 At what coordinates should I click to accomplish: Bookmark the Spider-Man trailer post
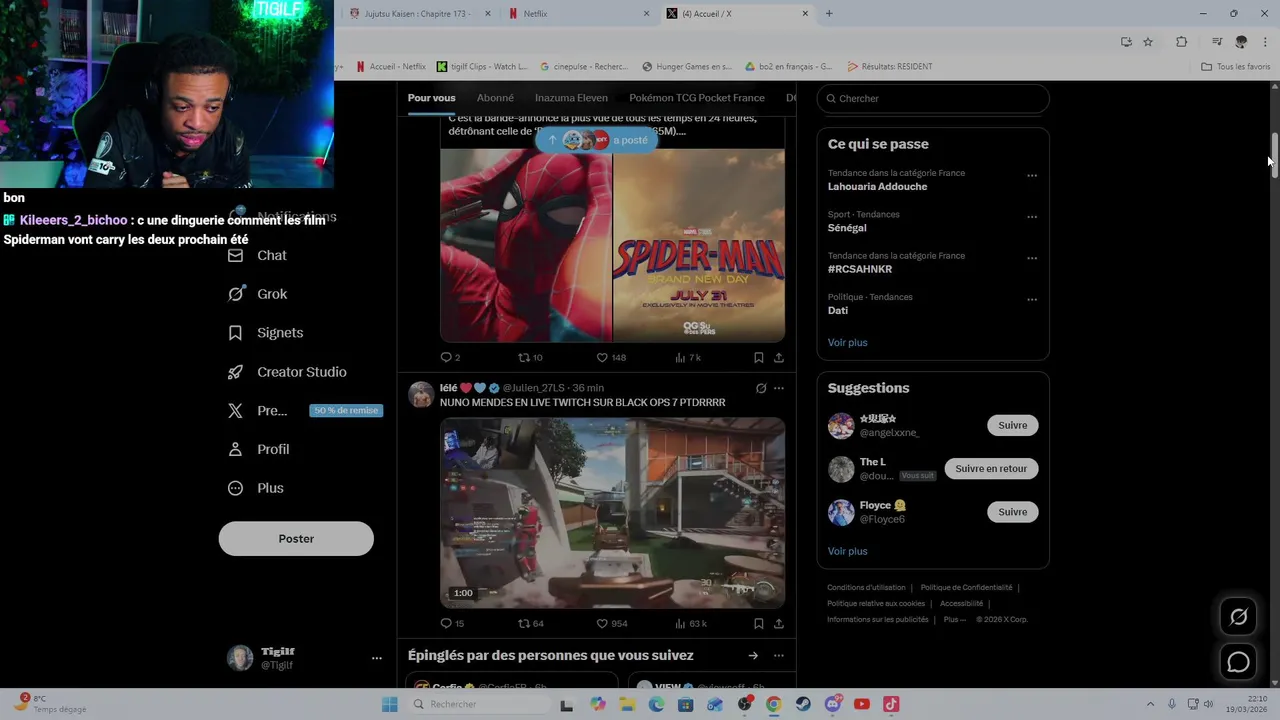tap(759, 357)
